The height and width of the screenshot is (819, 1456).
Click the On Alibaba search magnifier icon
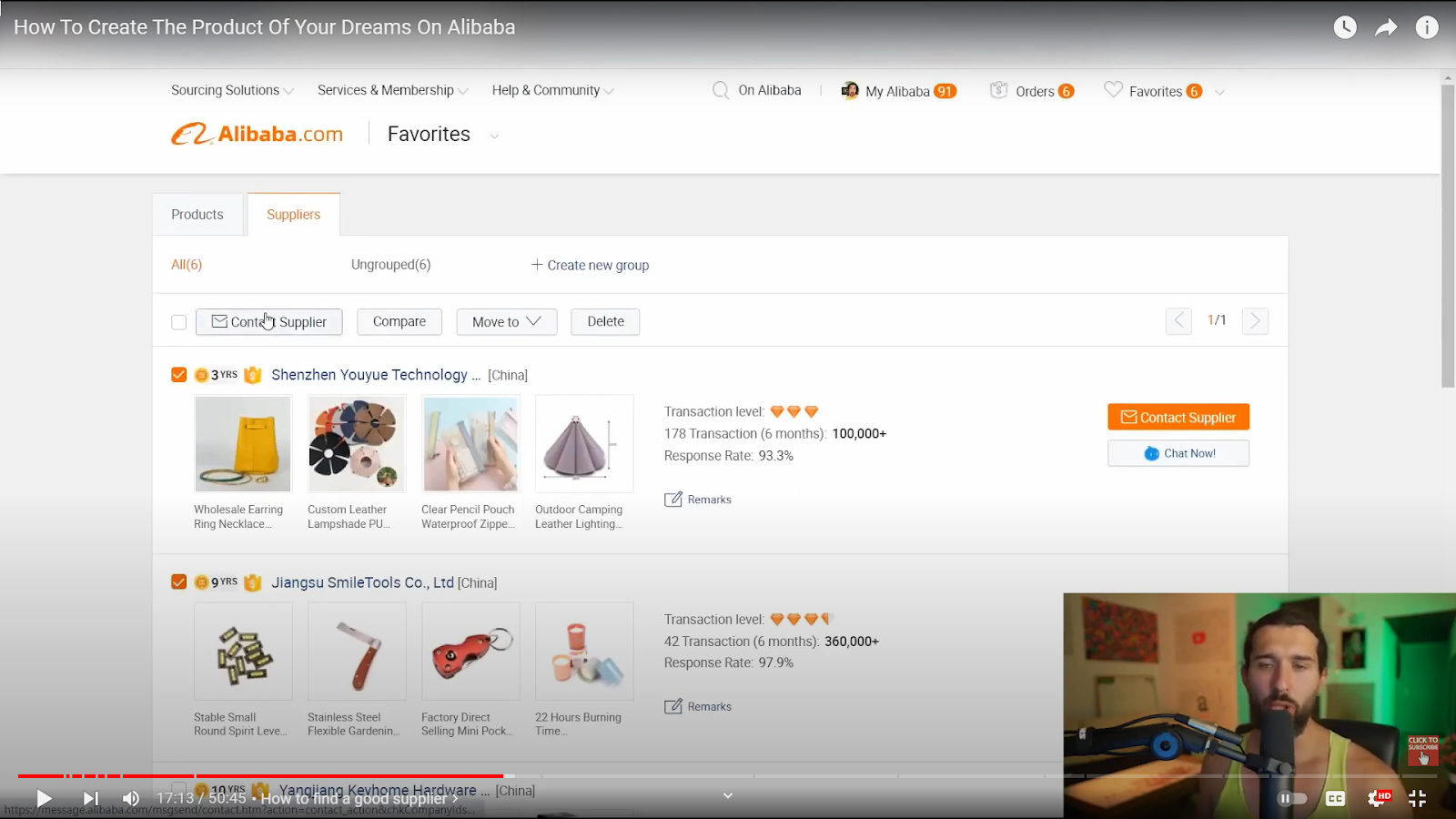pos(721,90)
